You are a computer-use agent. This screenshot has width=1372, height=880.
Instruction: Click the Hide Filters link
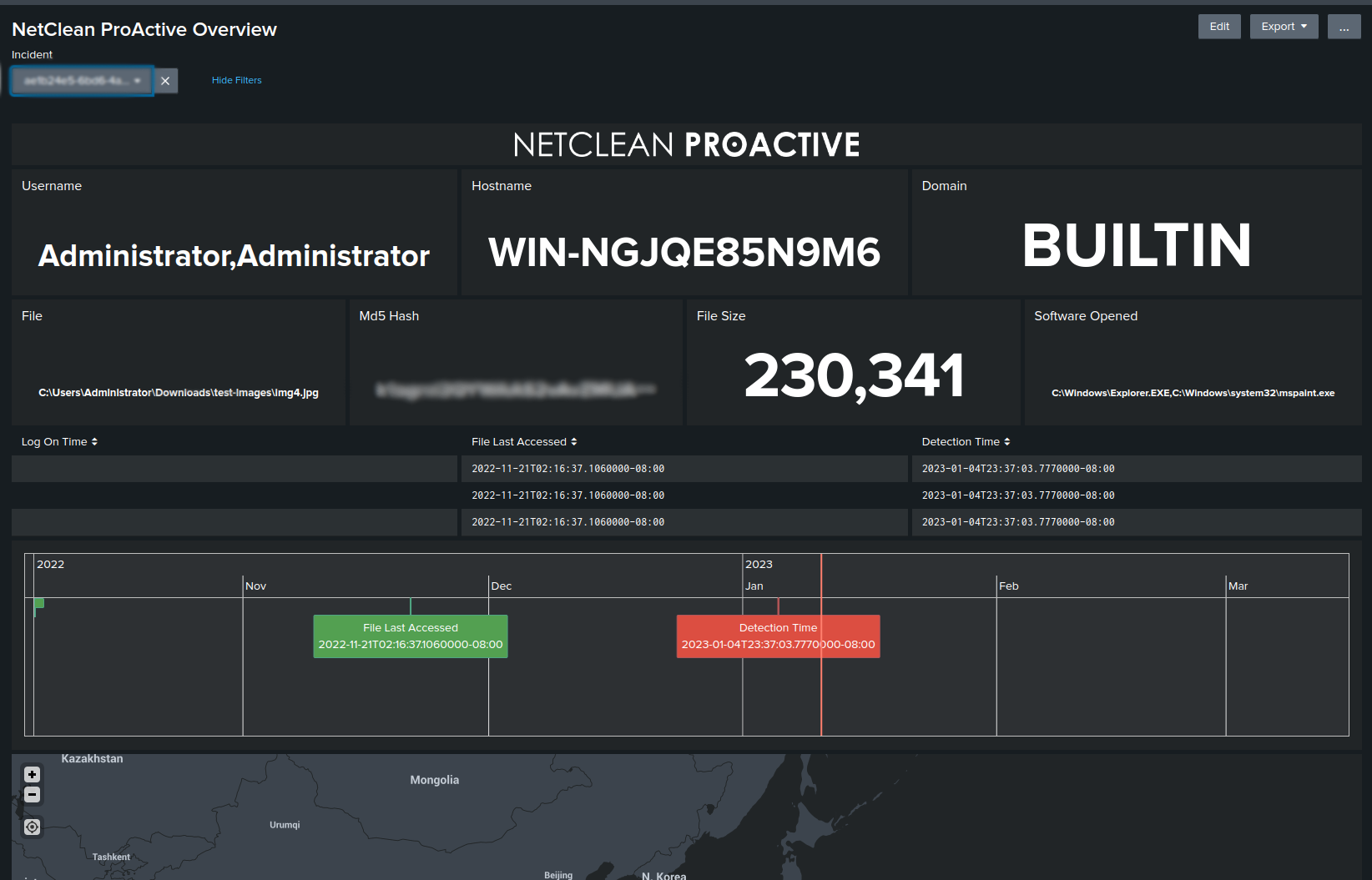point(237,80)
